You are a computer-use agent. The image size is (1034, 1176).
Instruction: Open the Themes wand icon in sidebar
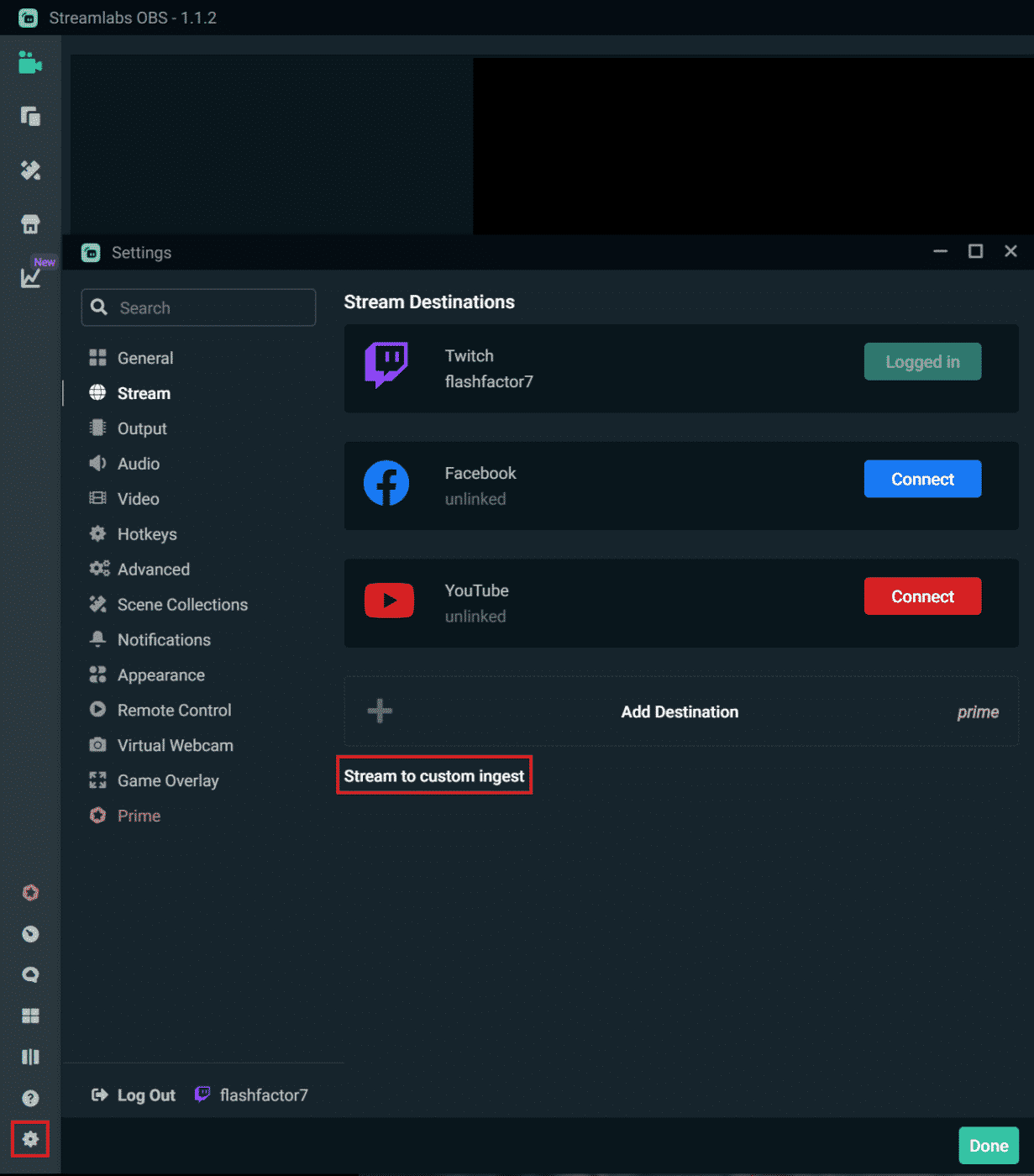[30, 171]
